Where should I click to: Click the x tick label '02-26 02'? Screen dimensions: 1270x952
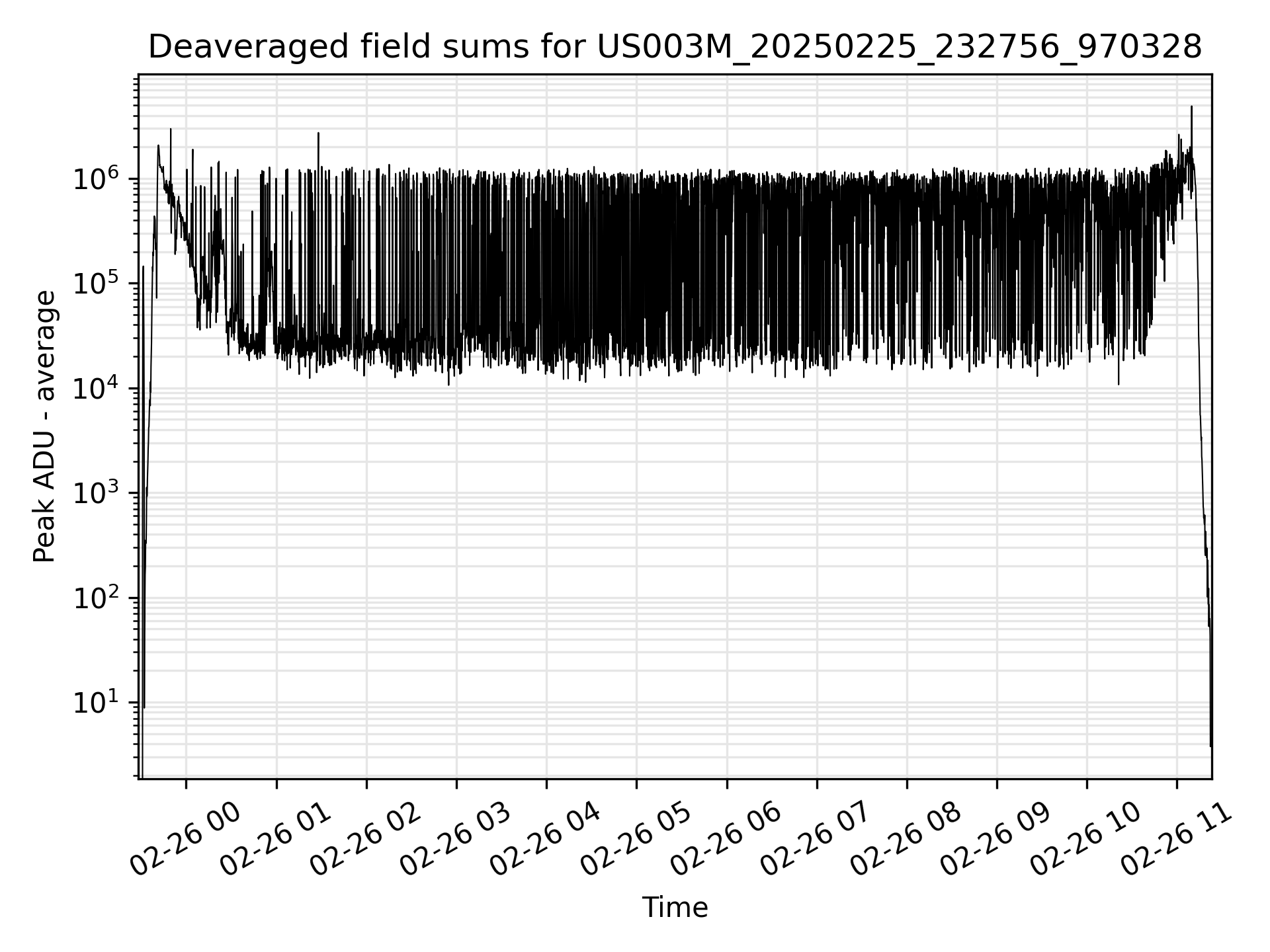(366, 840)
